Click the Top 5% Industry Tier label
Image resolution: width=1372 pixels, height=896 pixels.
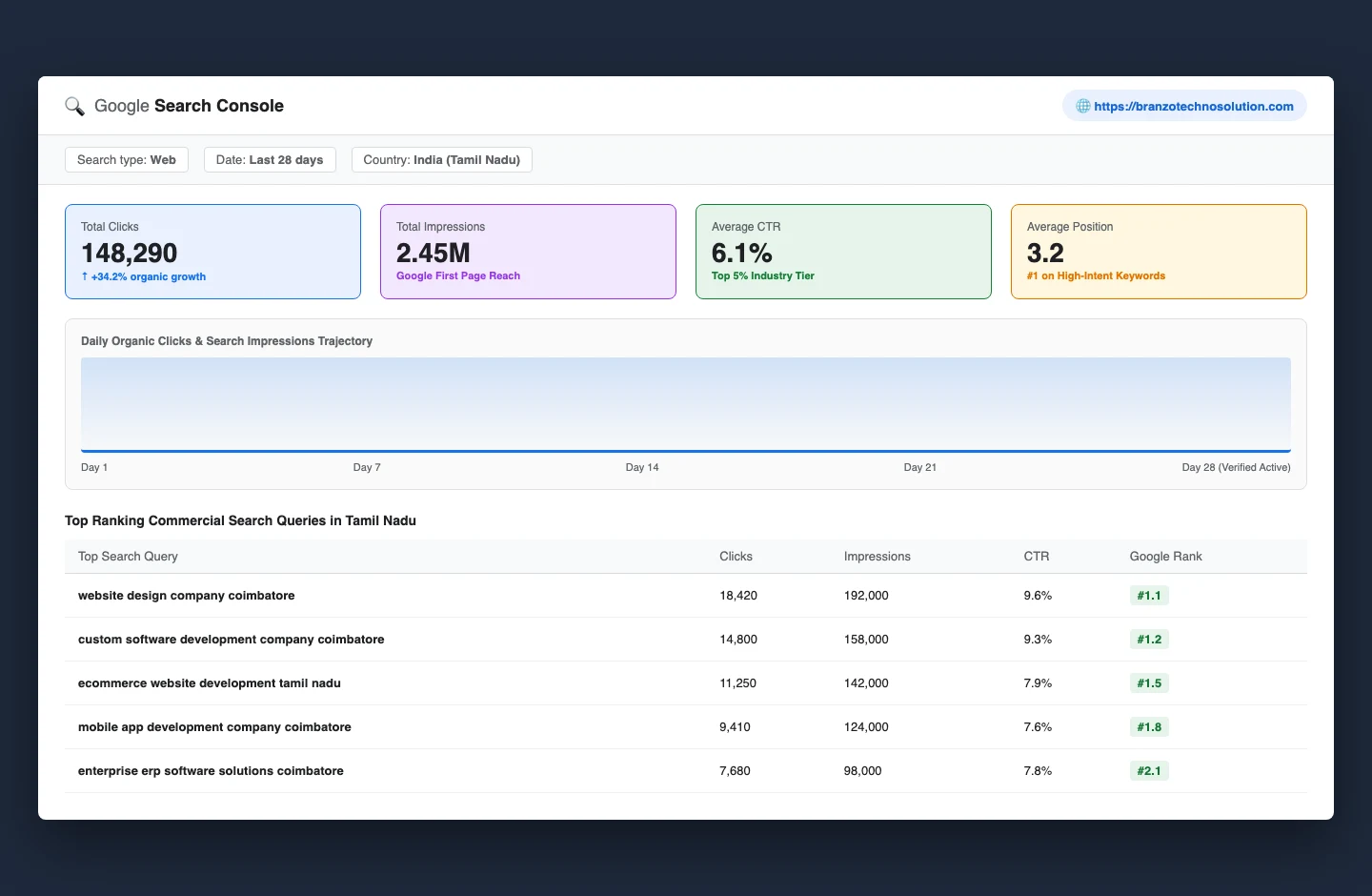(763, 275)
